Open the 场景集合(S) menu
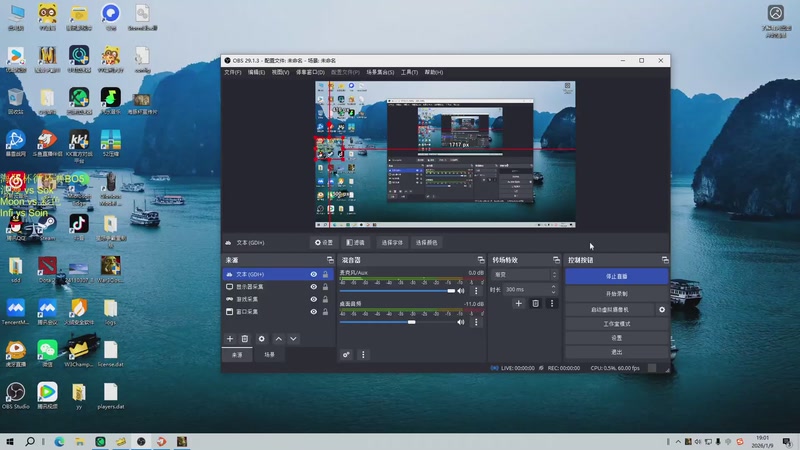Screen dimensions: 800x450 pyautogui.click(x=380, y=72)
